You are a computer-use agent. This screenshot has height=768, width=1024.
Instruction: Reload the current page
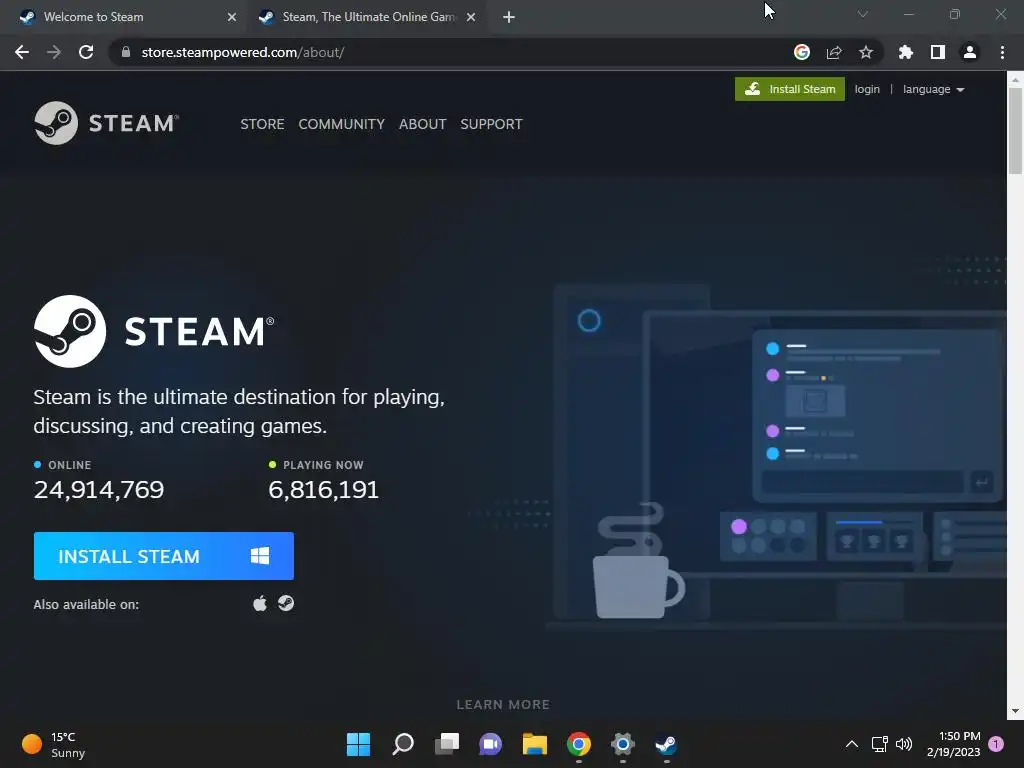coord(86,52)
